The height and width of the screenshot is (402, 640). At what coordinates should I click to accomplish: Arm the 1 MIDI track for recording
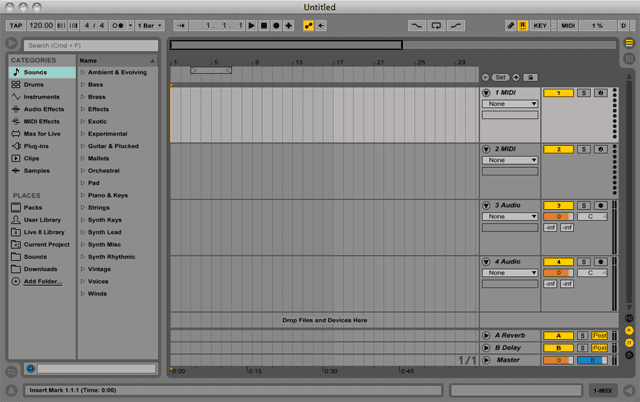600,93
